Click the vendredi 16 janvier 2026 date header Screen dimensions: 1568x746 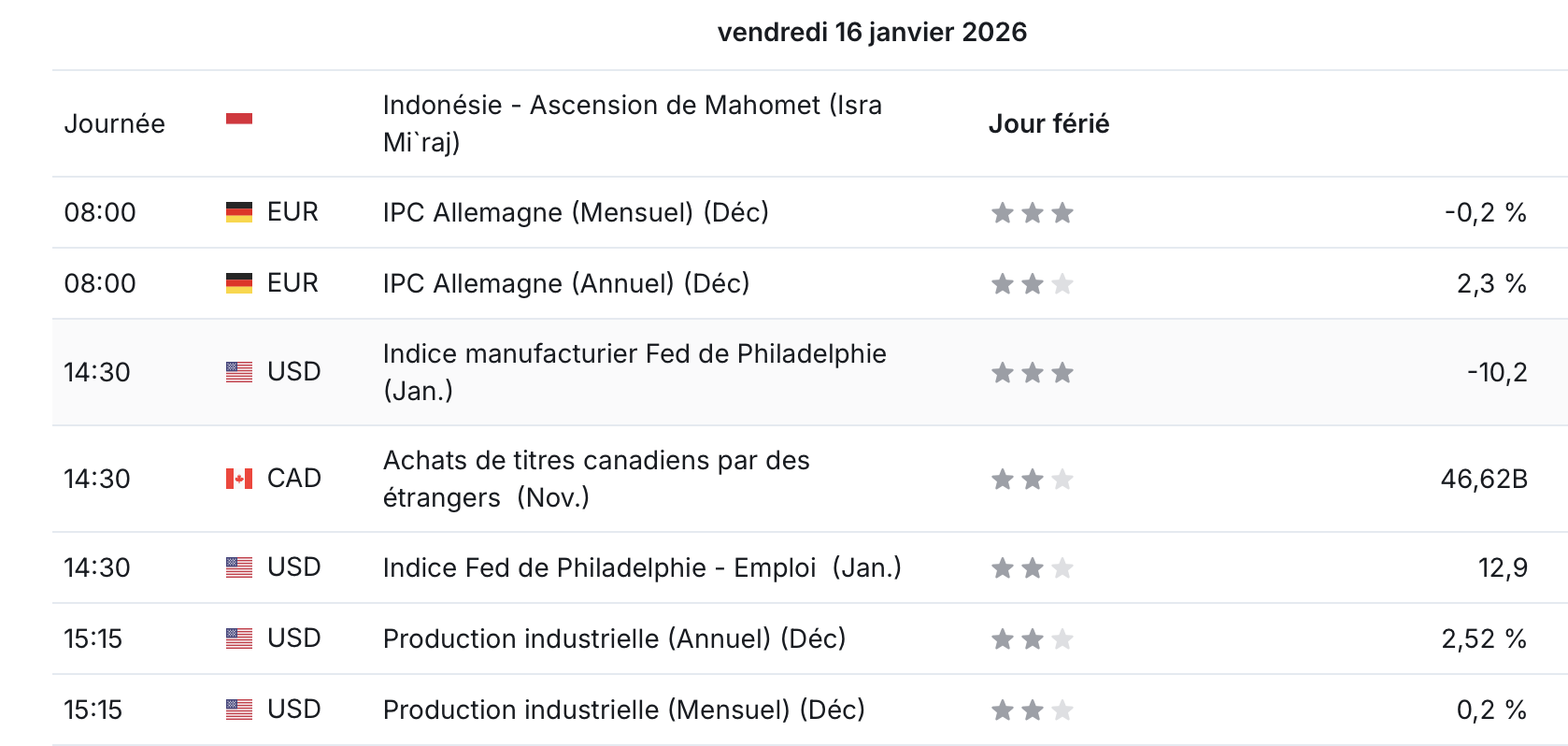coord(872,32)
